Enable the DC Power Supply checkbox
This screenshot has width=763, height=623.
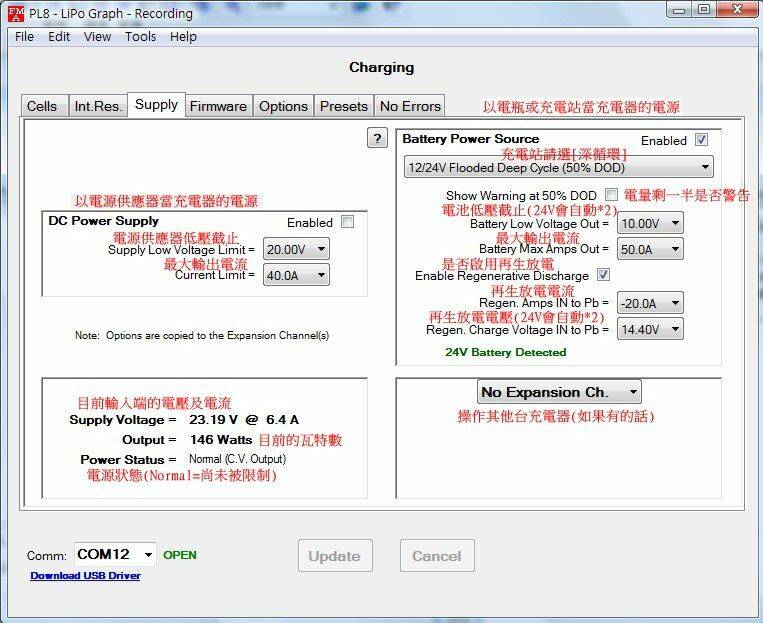[x=347, y=222]
